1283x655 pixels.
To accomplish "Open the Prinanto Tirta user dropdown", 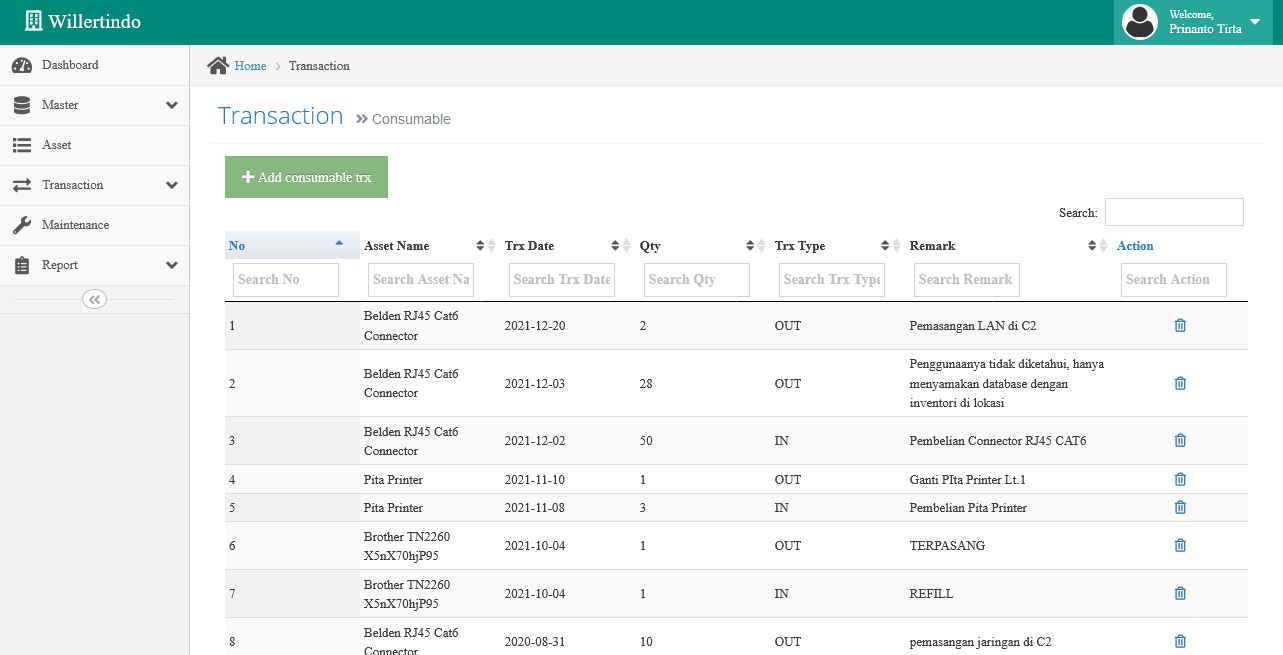I will [1254, 22].
